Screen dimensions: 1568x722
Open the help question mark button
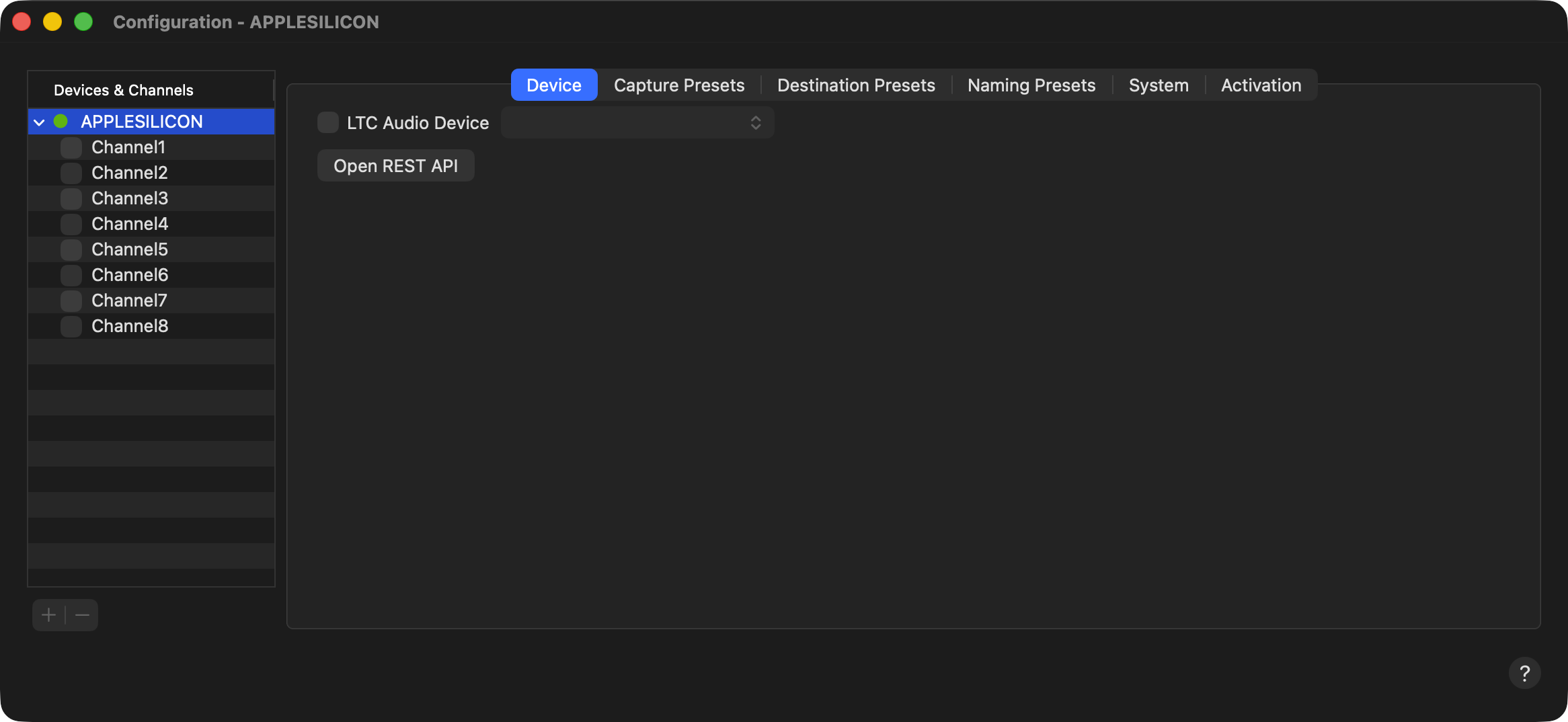click(1524, 673)
